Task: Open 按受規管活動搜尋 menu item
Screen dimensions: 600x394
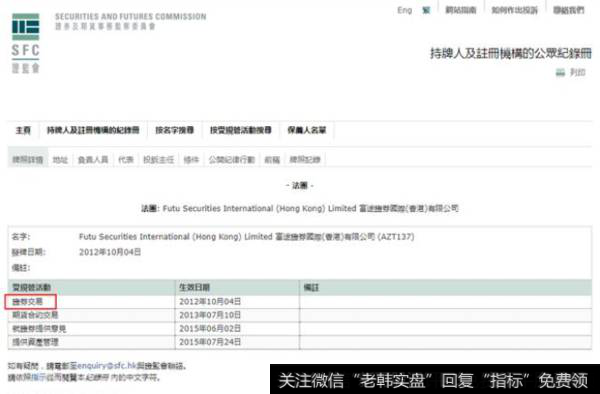Action: tap(241, 130)
